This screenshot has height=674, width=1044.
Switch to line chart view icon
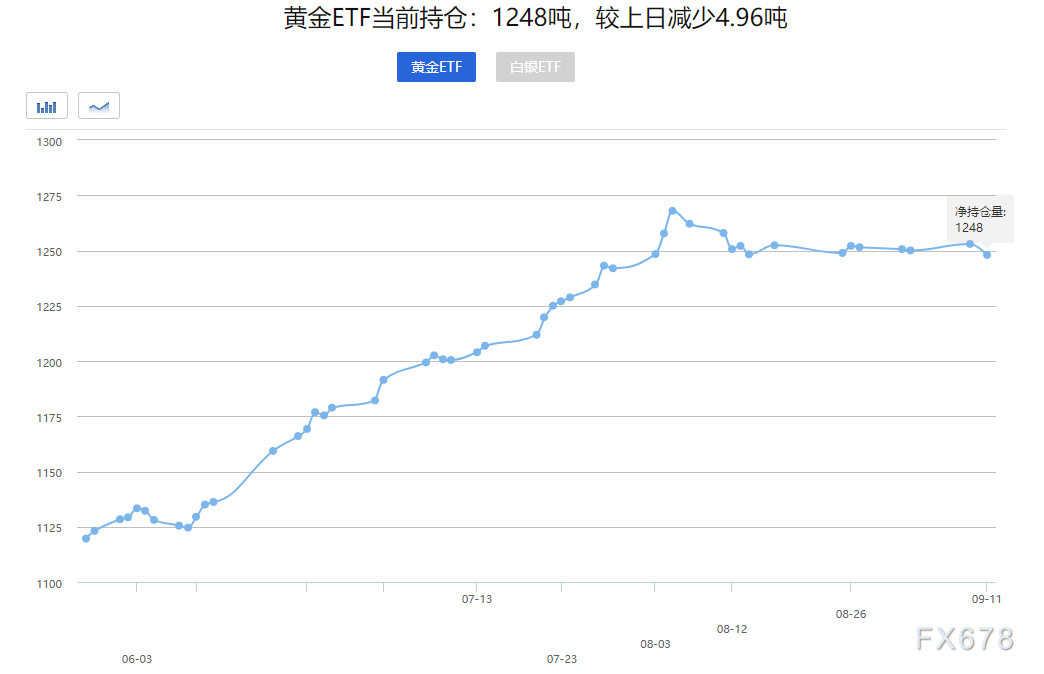coord(99,106)
